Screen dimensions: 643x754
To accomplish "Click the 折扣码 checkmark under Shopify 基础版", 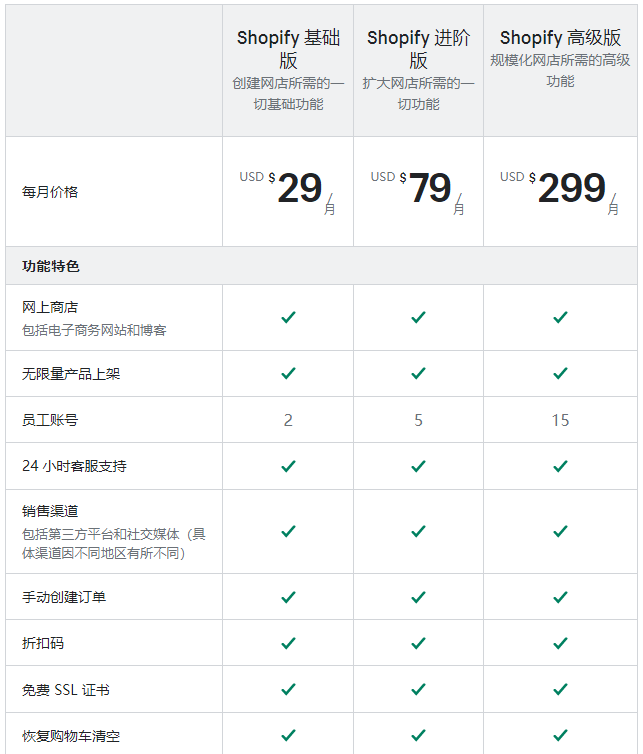I will [x=288, y=643].
